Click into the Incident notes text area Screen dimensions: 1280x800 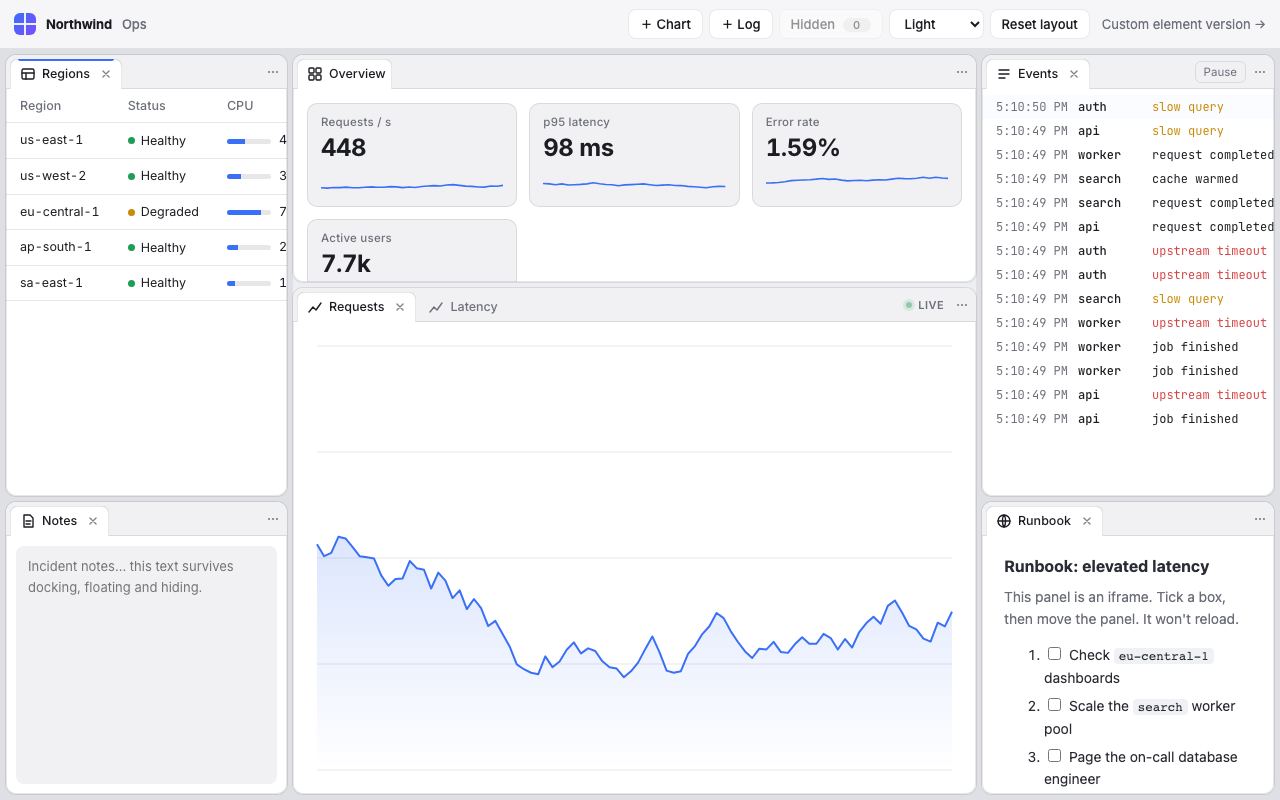click(146, 665)
